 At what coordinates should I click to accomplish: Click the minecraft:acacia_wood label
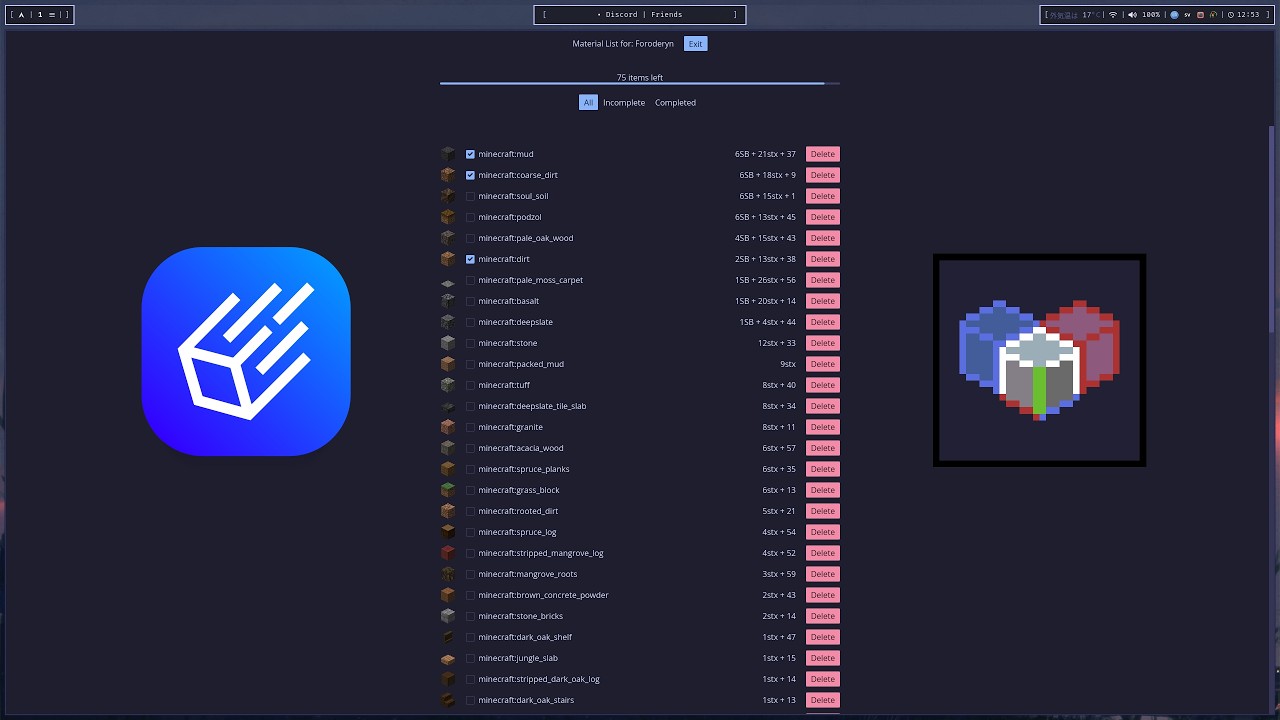[521, 448]
